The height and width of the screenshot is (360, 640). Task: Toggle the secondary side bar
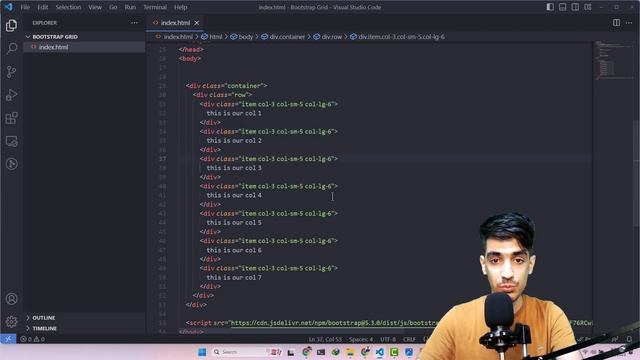[x=575, y=7]
